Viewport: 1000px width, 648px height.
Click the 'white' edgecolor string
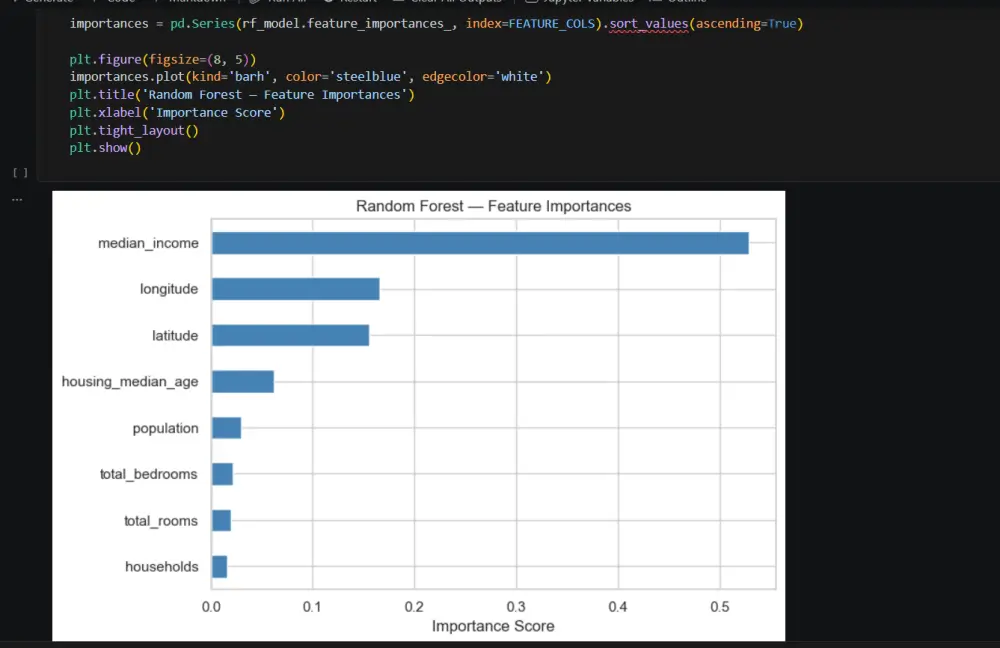(x=519, y=77)
